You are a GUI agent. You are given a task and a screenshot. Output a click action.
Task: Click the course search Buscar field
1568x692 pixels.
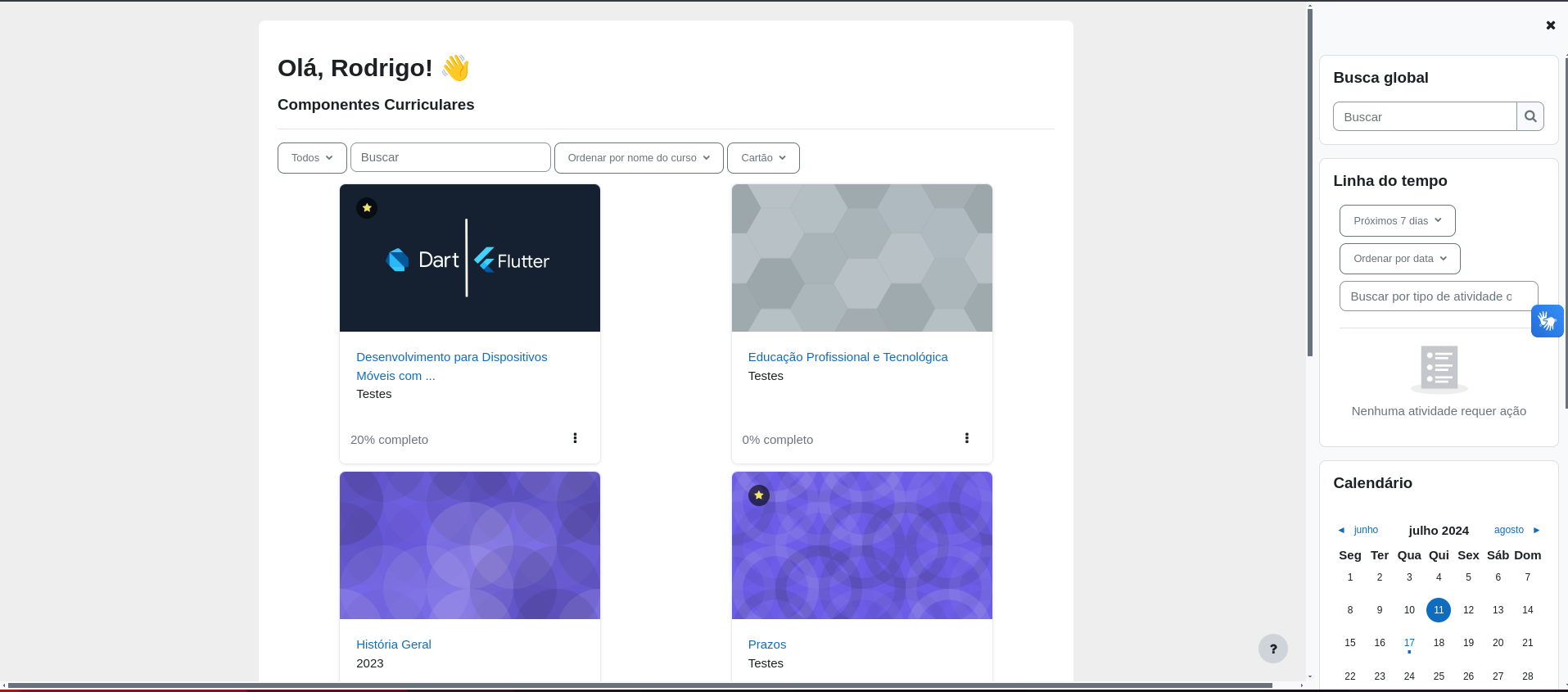[450, 157]
